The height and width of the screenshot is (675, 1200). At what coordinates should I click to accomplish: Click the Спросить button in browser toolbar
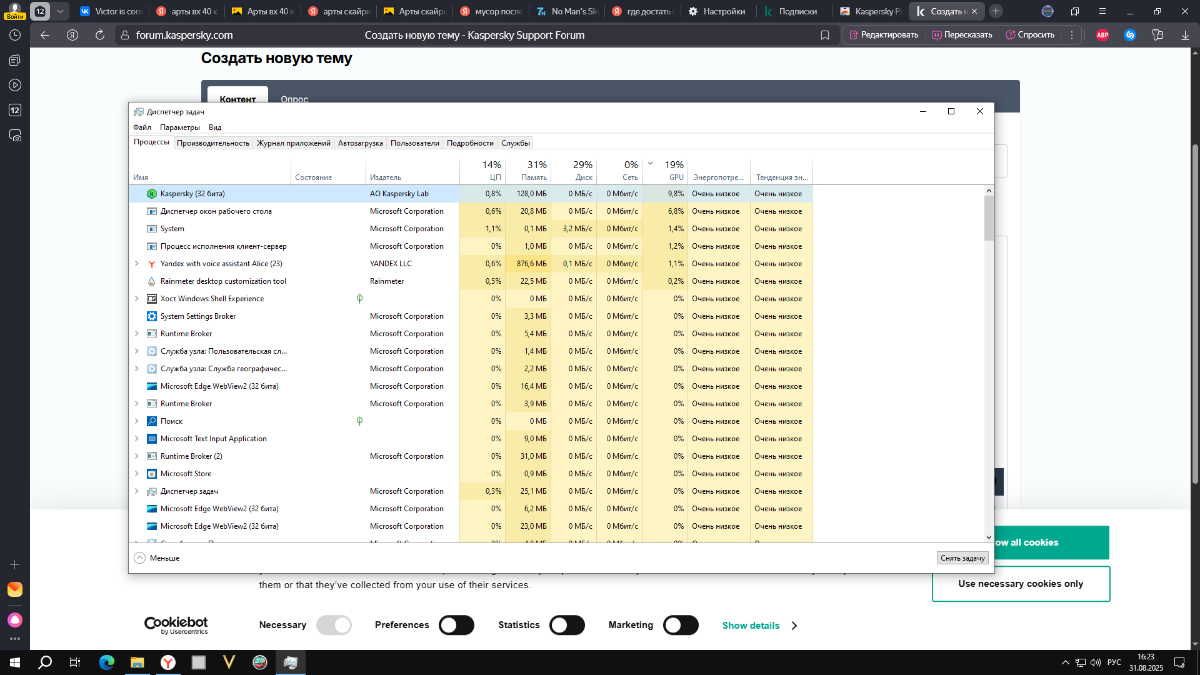(x=1030, y=35)
